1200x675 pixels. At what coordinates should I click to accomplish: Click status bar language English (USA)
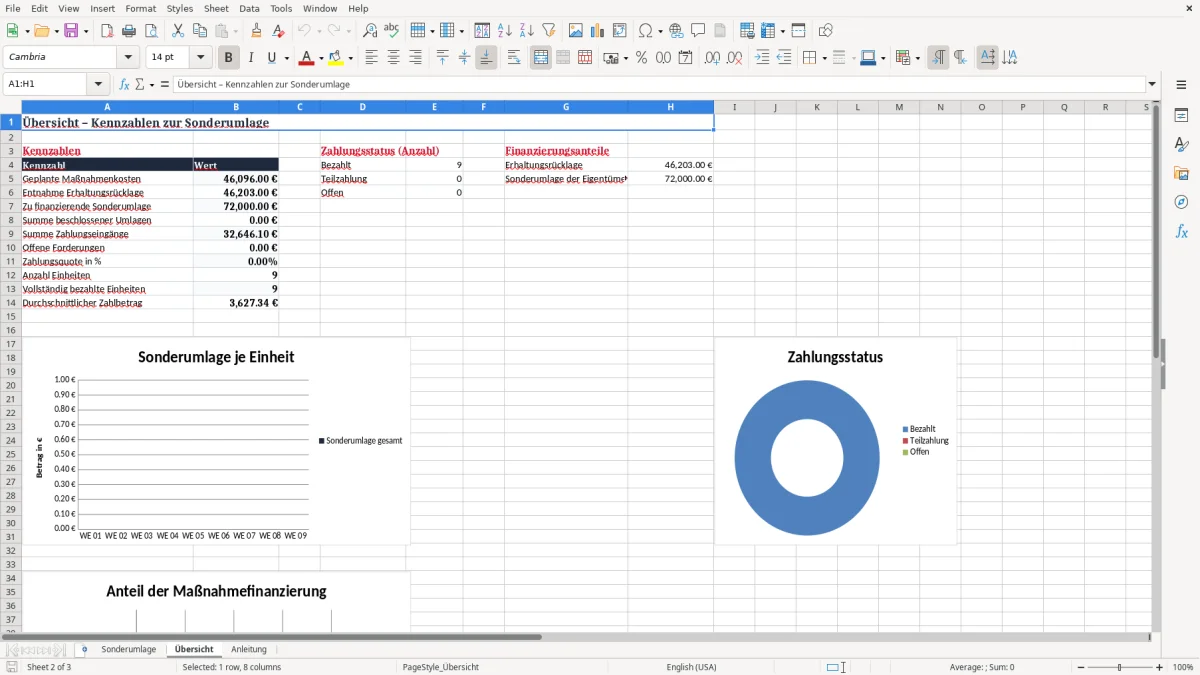point(691,667)
